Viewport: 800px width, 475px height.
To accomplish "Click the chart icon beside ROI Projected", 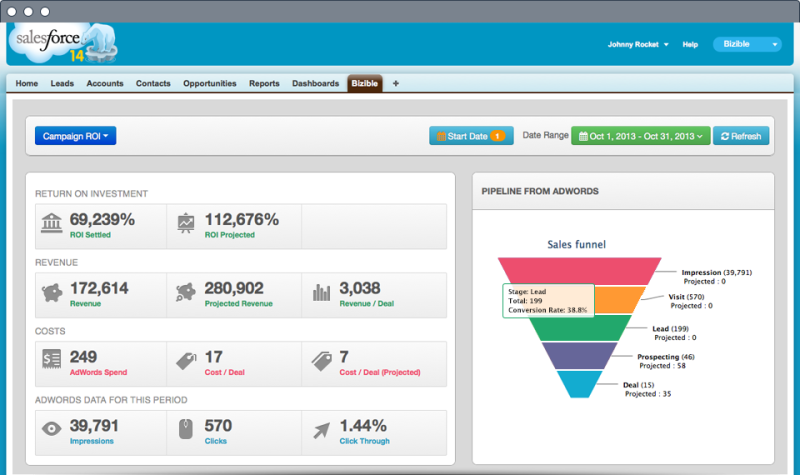I will coord(186,223).
